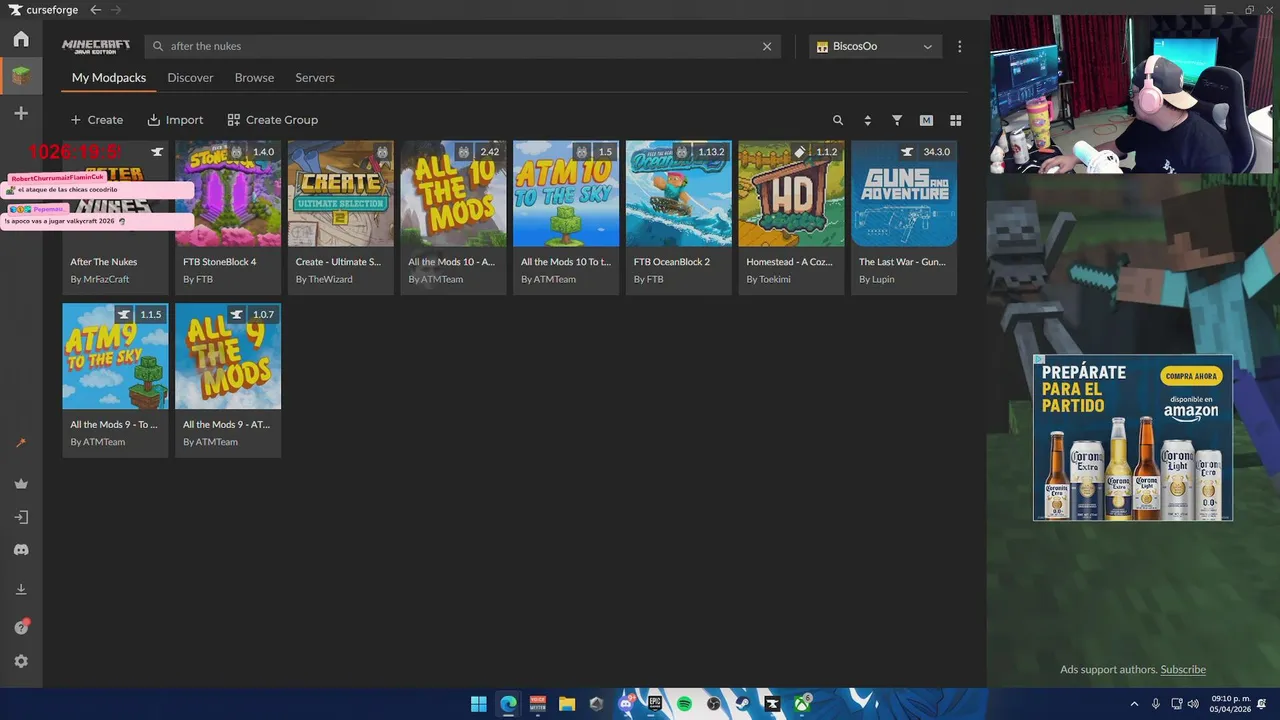Image resolution: width=1280 pixels, height=720 pixels.
Task: Open ATM10 To the Sky modpack thumbnail
Action: 566,193
